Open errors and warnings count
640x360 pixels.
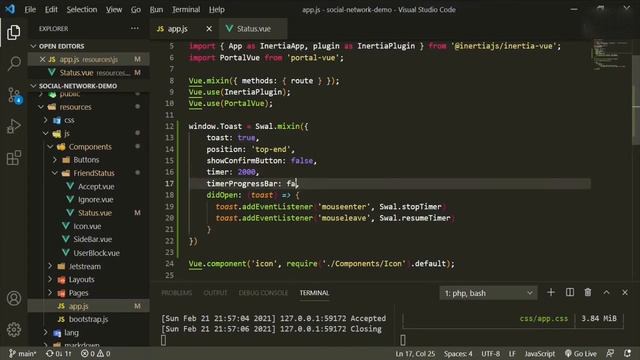click(96, 353)
